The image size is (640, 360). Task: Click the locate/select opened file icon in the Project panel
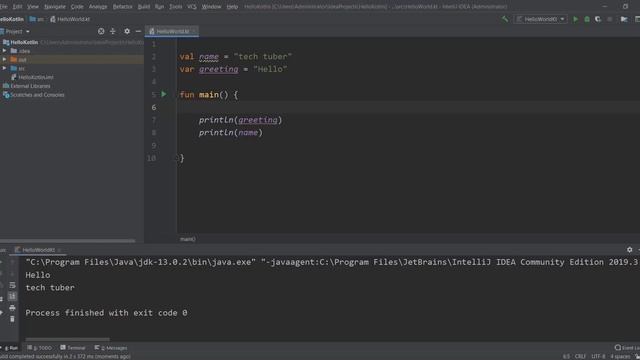tap(101, 31)
